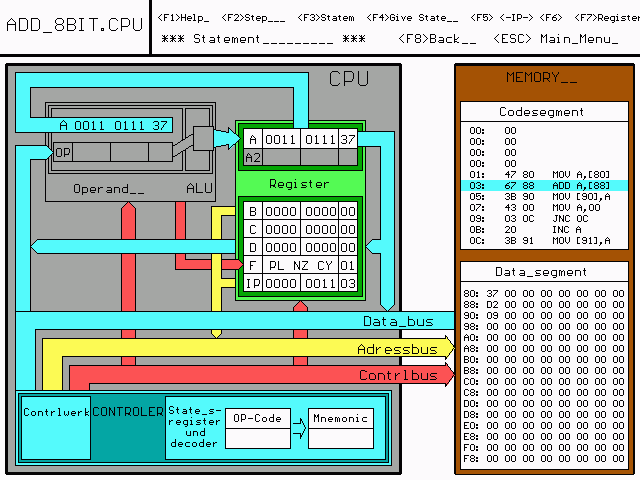Click the ALU output block beside register A
This screenshot has height=480, width=640.
[204, 137]
